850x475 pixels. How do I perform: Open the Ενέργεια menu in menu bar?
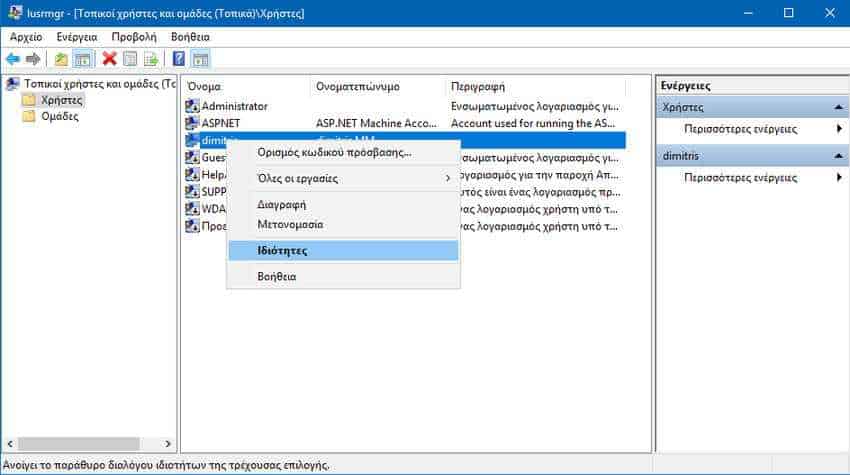point(77,37)
